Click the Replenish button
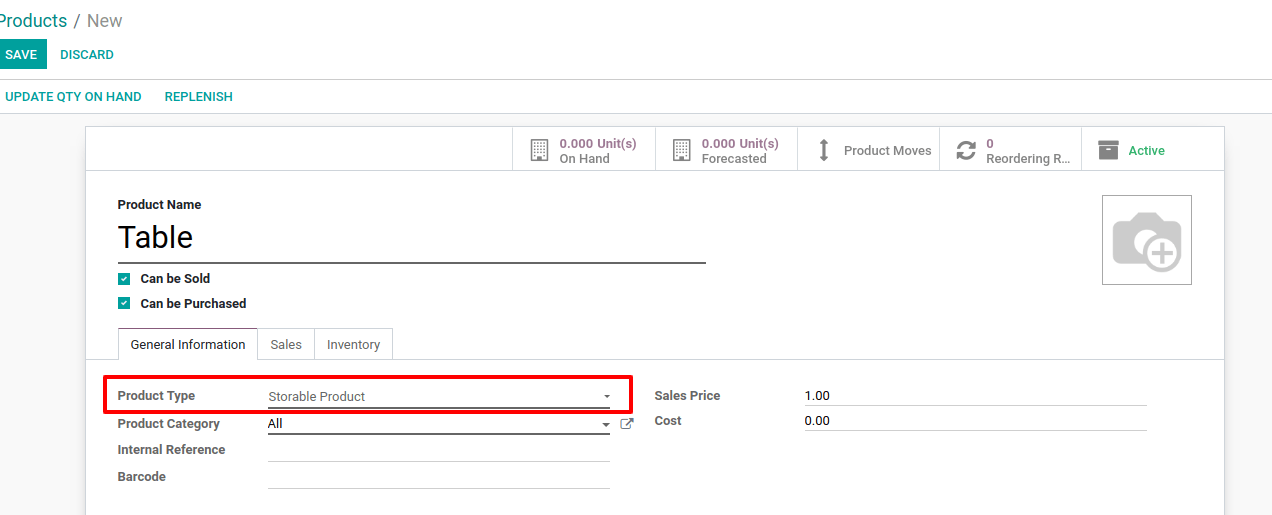Viewport: 1272px width, 515px height. (199, 97)
